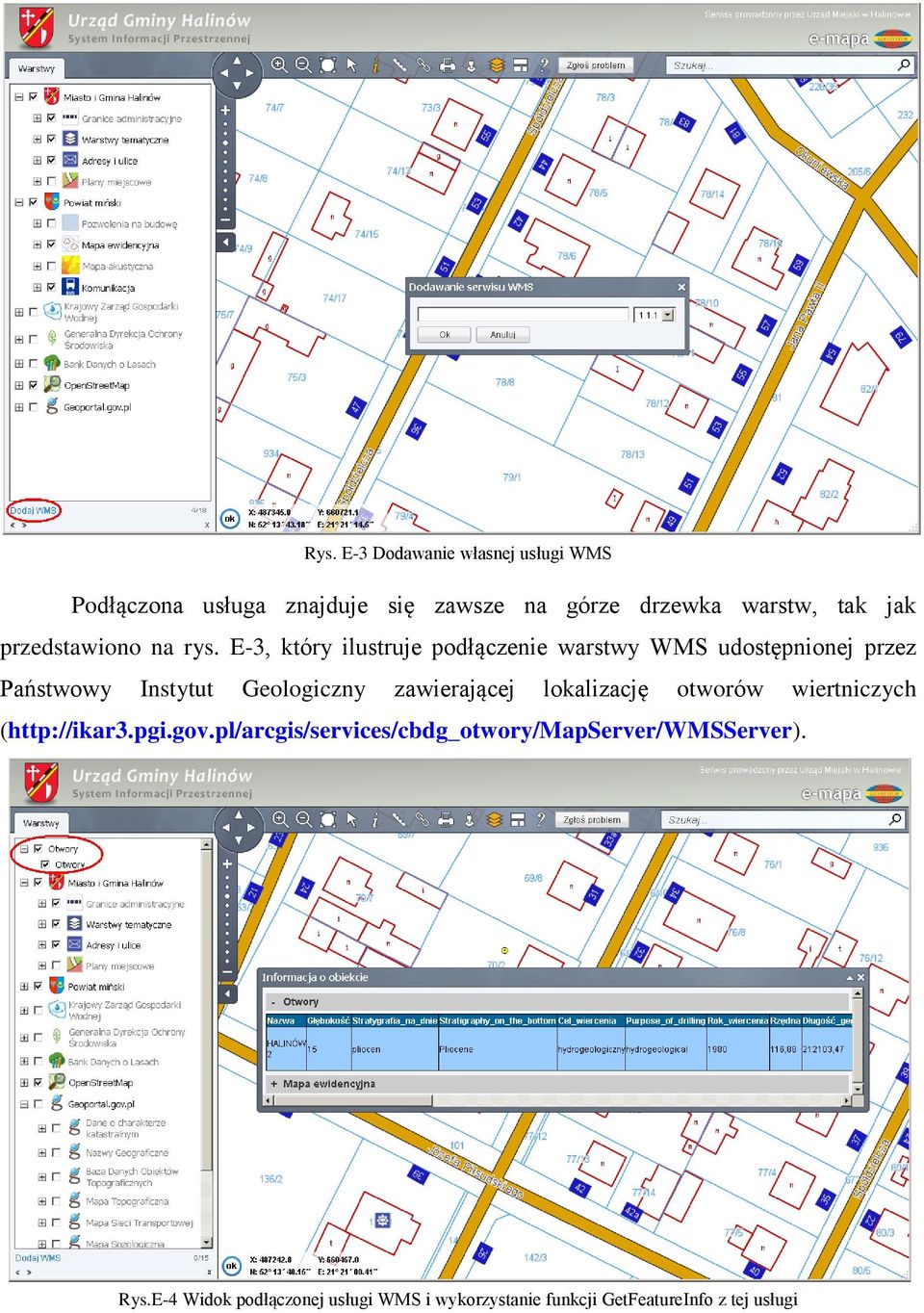Click question mark help in Rys. E-4 toolbar

pos(541,819)
